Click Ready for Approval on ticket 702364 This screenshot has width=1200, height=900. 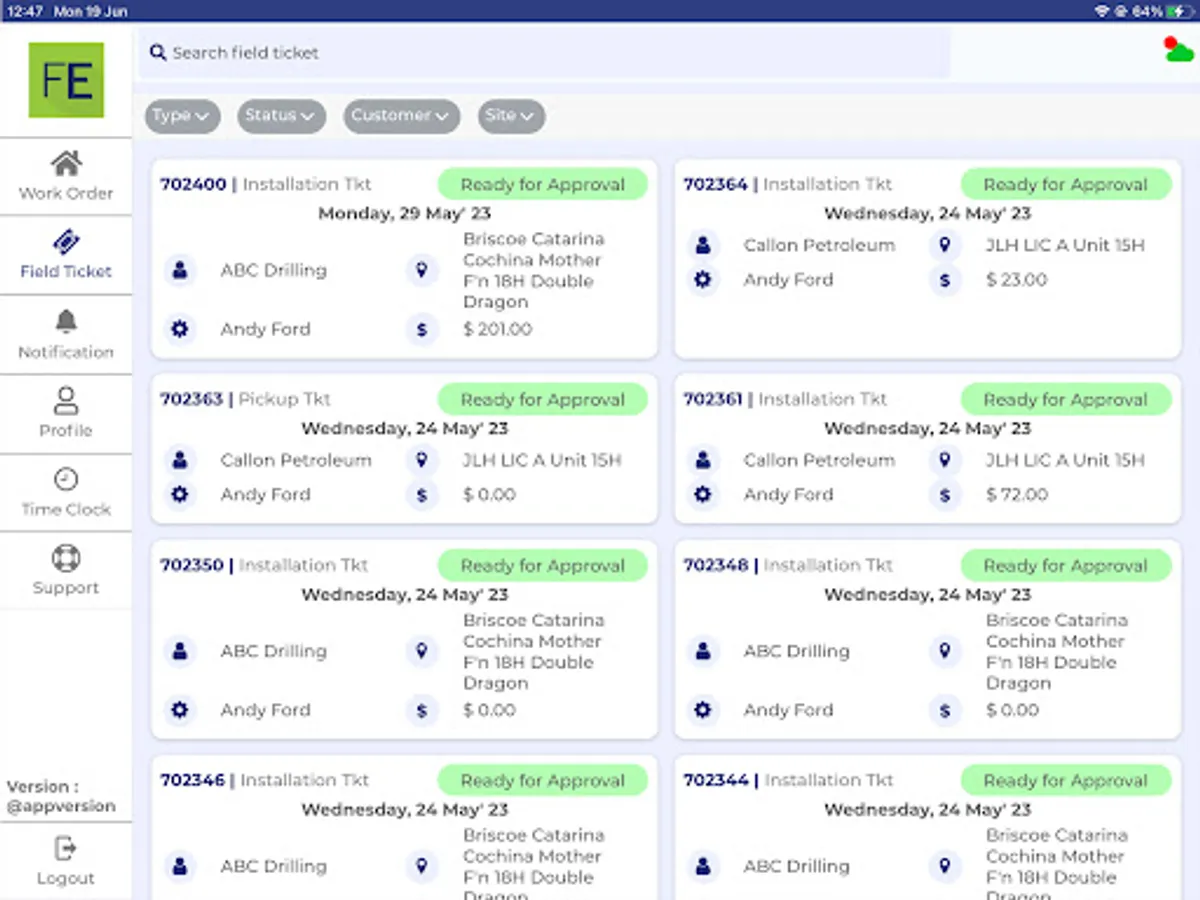pos(1065,184)
